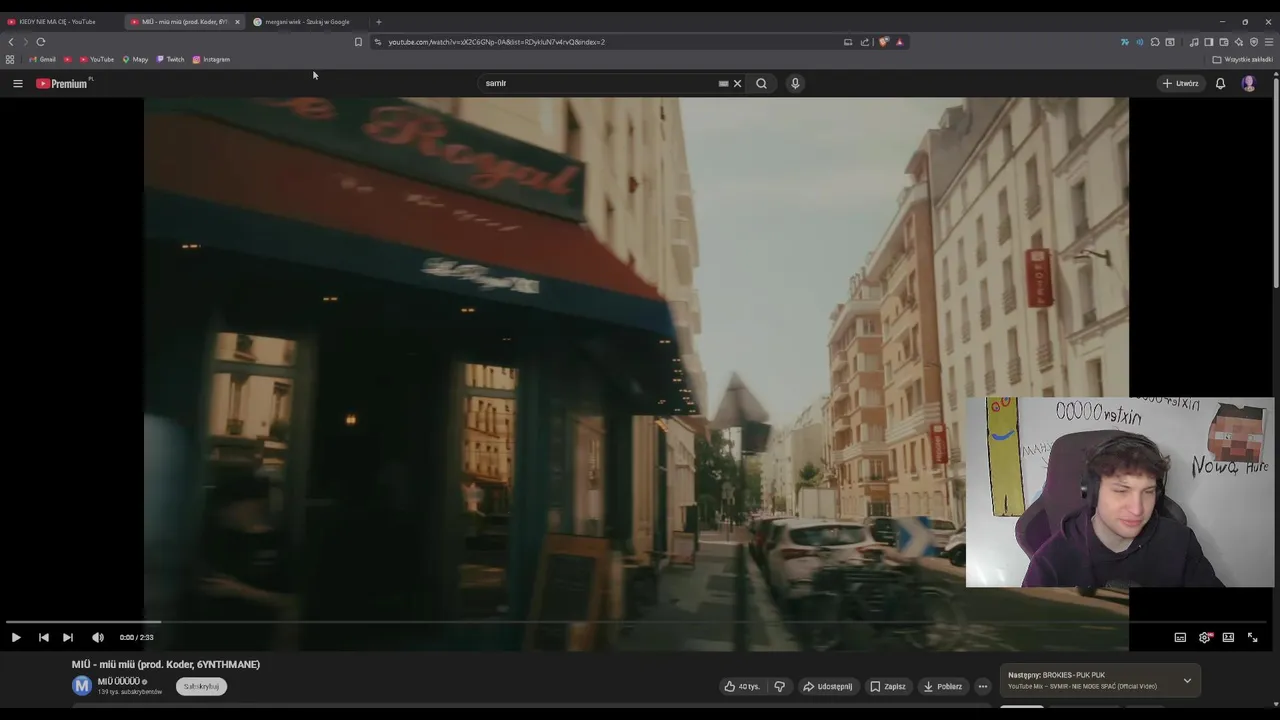Switch to theater mode
1280x720 pixels.
tap(1228, 637)
